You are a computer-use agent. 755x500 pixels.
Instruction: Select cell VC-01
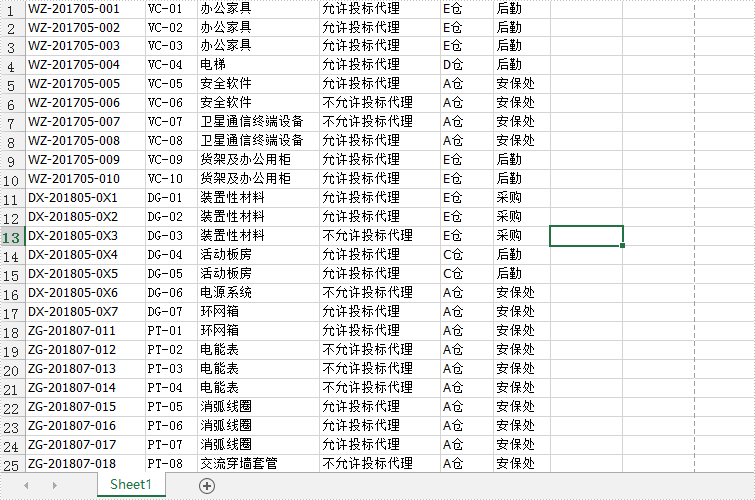tap(171, 9)
